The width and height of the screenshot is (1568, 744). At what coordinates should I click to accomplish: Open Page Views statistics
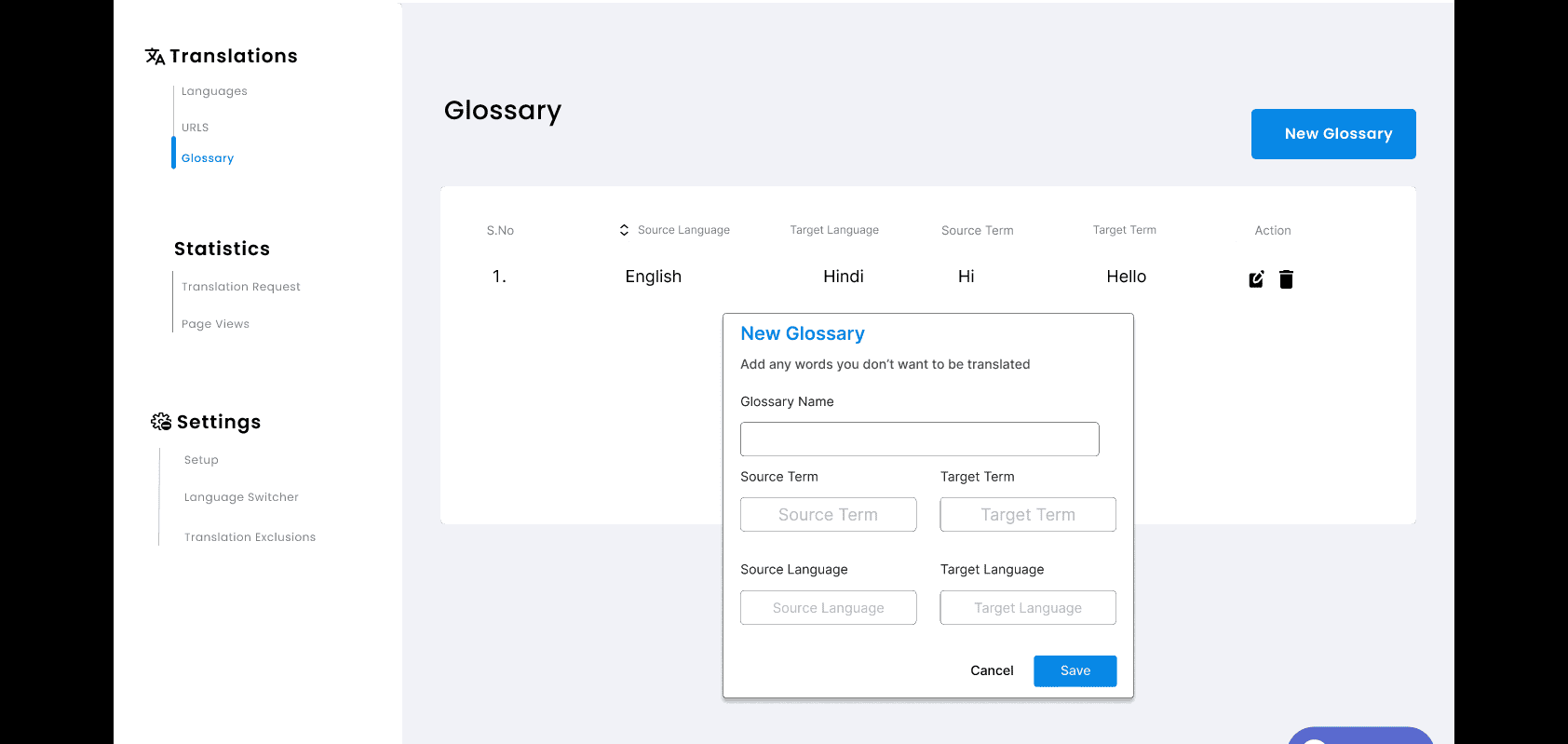(x=215, y=324)
